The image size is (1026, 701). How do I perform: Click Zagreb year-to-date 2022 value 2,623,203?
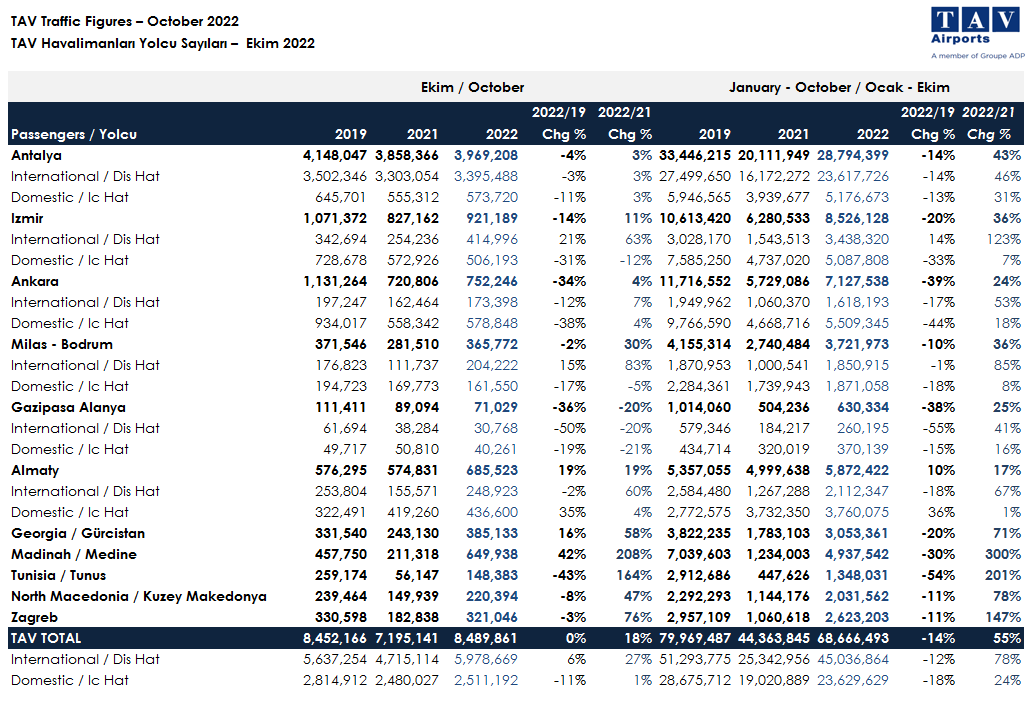(x=857, y=617)
